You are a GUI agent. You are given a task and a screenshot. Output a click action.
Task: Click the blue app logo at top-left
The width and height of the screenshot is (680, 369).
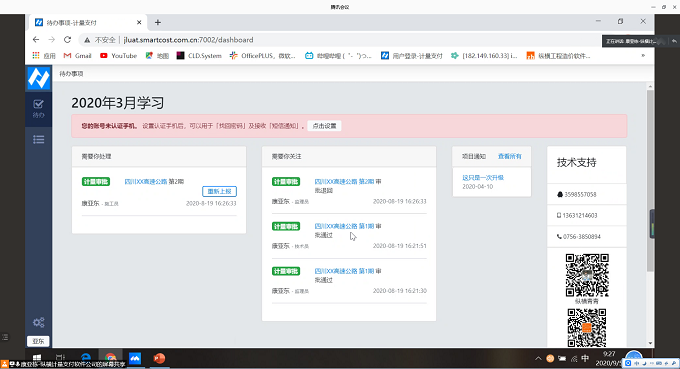pos(39,78)
